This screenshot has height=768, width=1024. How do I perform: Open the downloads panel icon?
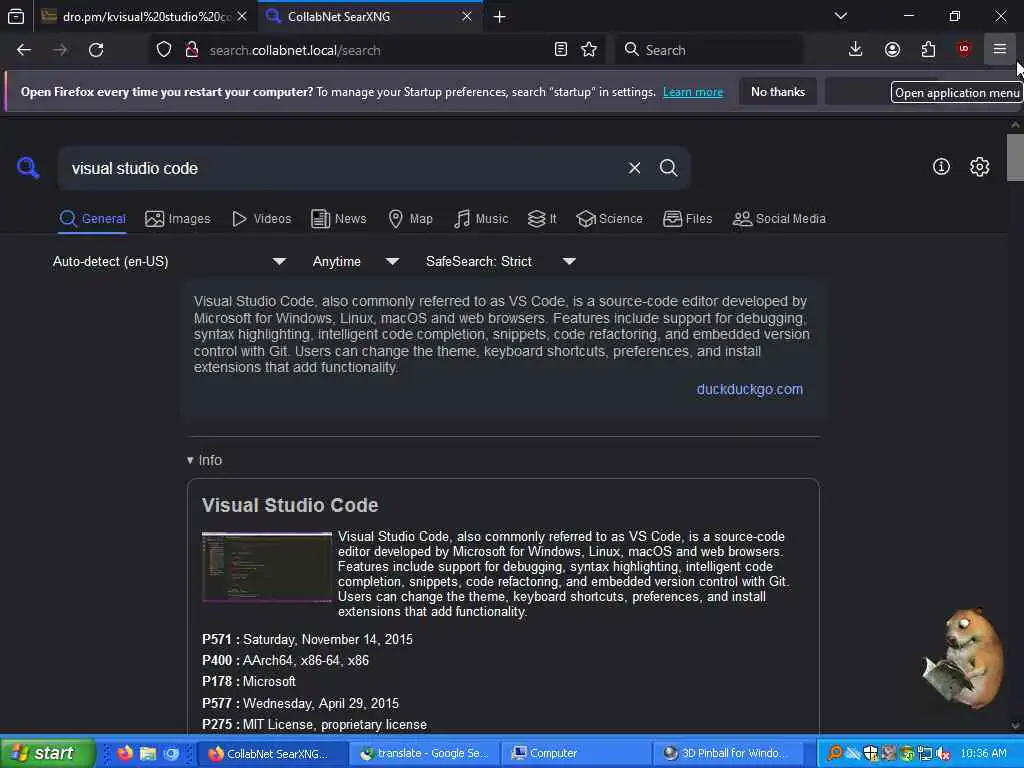coord(856,50)
